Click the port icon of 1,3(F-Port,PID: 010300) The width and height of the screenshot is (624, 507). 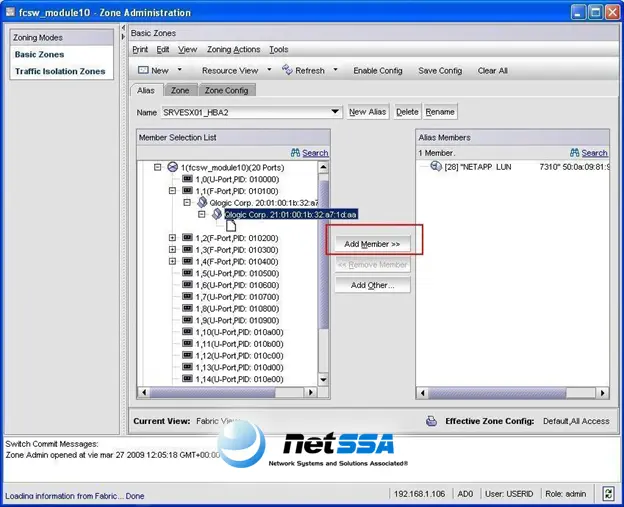(187, 249)
